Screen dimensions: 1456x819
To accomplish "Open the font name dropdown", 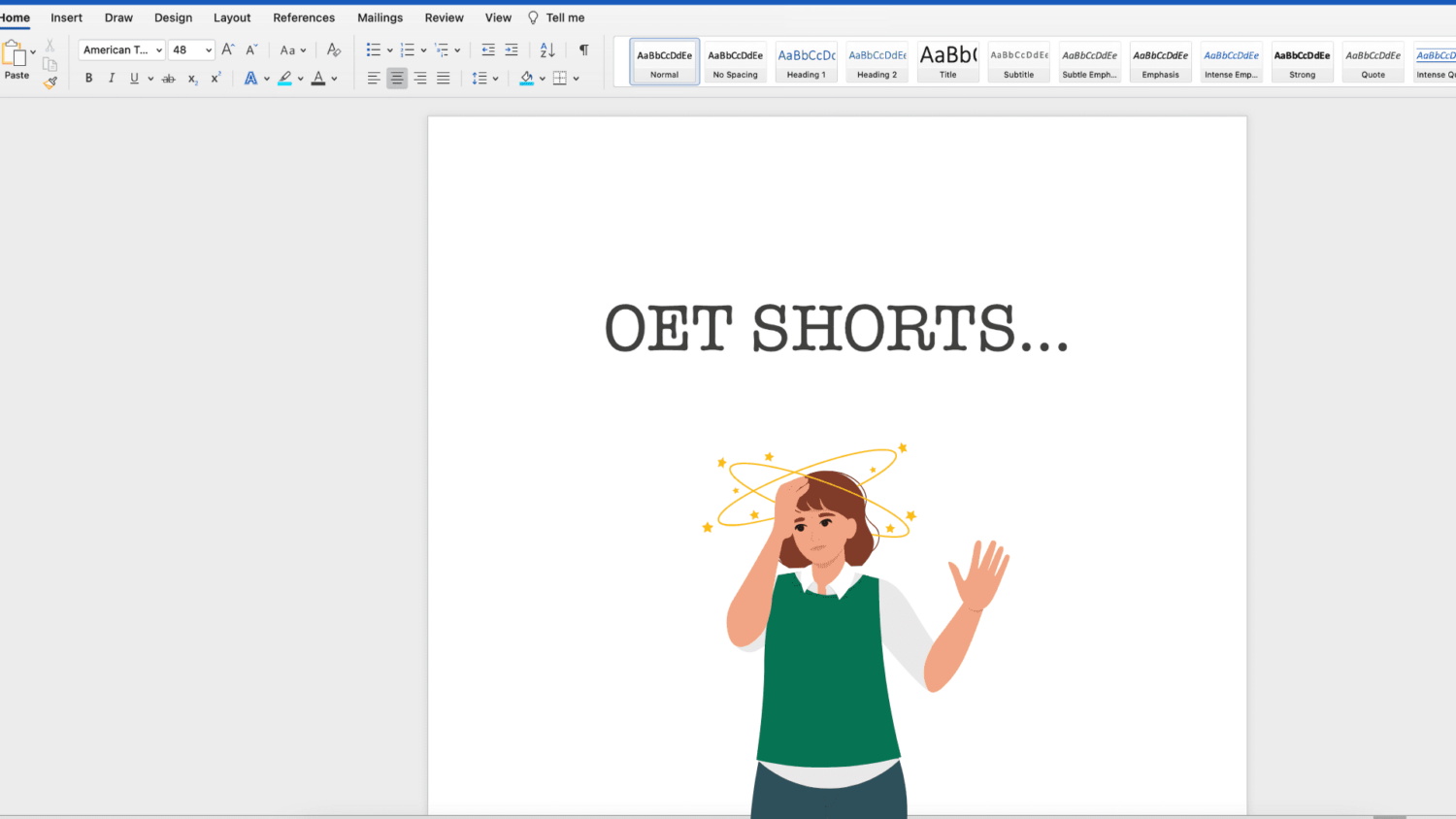I will pyautogui.click(x=159, y=50).
